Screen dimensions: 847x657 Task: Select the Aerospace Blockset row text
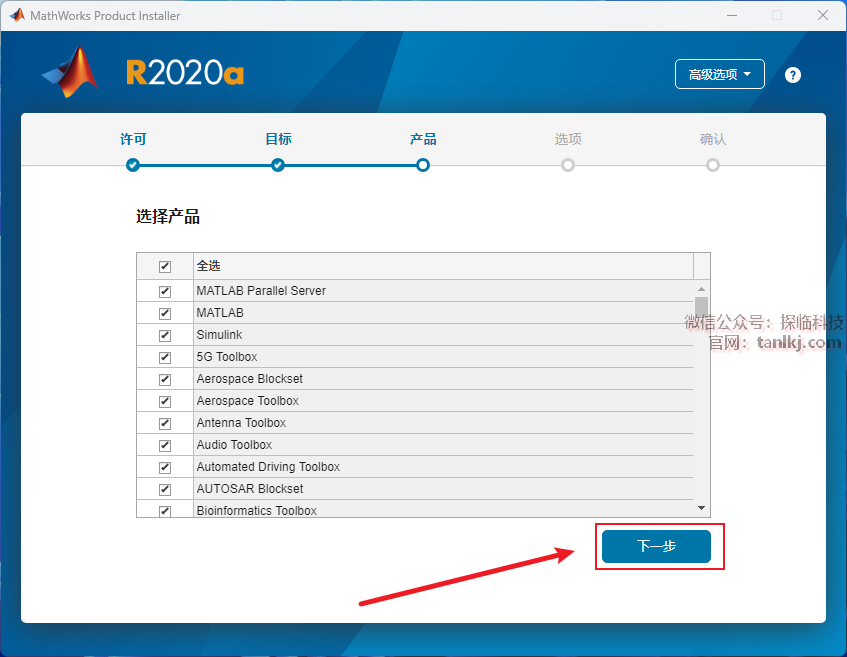click(250, 379)
